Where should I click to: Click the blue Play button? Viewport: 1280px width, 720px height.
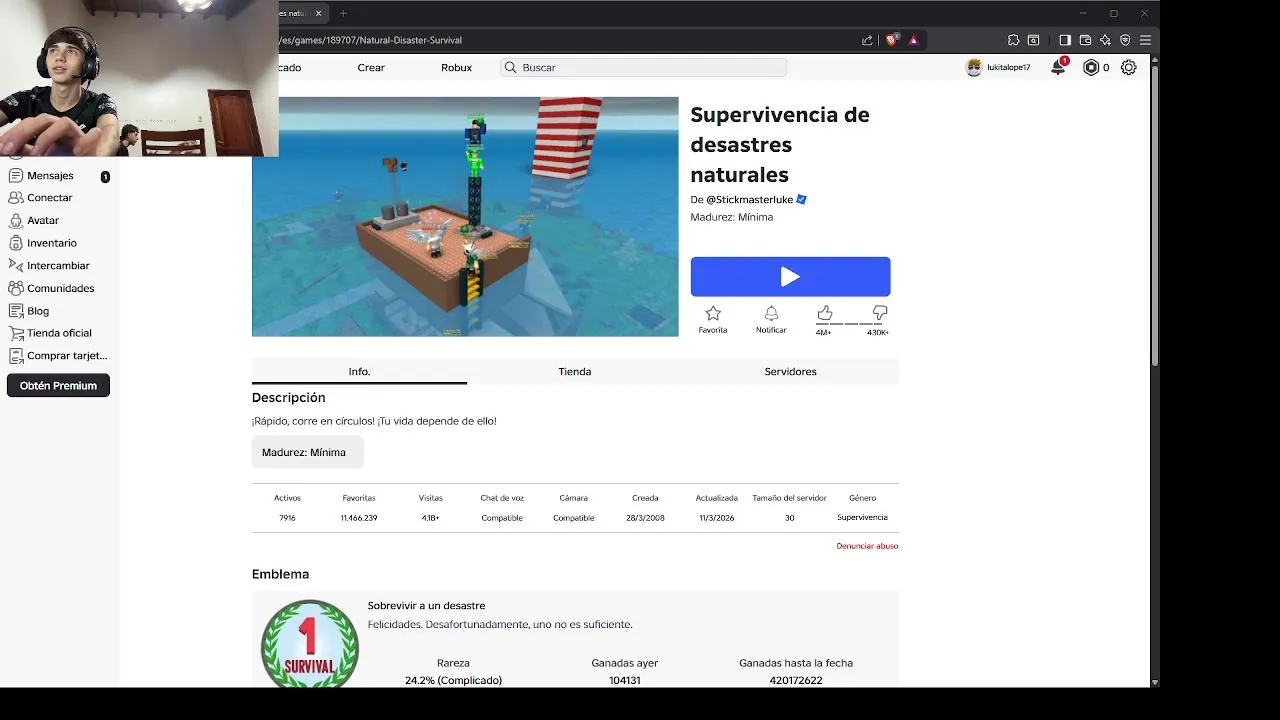click(790, 277)
